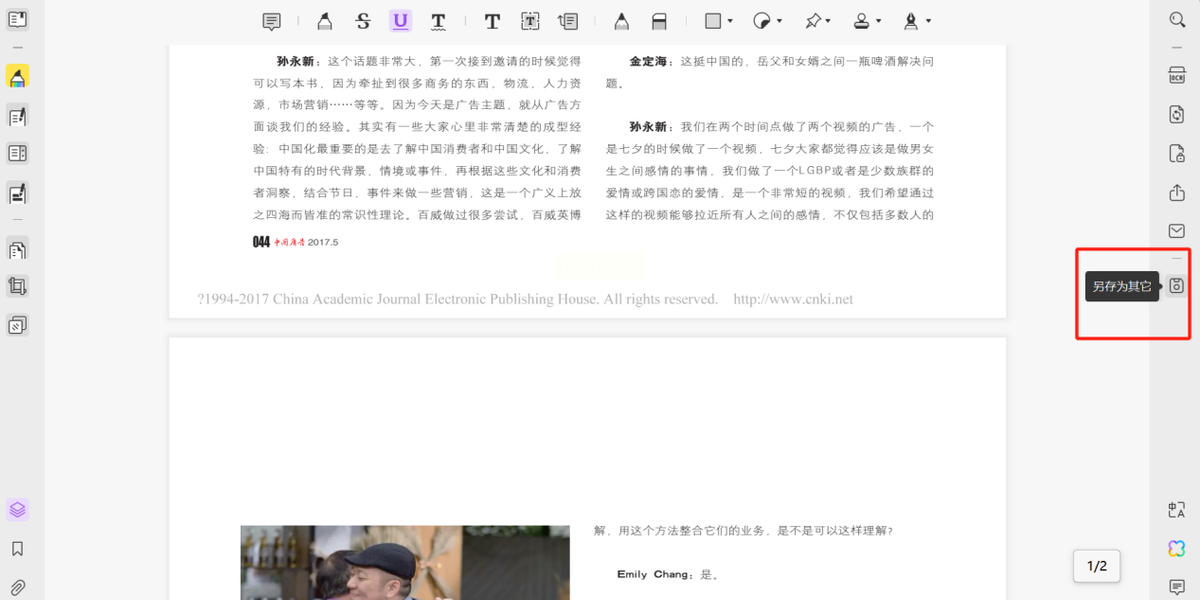Viewport: 1200px width, 600px height.
Task: Add a sticky note comment
Action: click(271, 21)
